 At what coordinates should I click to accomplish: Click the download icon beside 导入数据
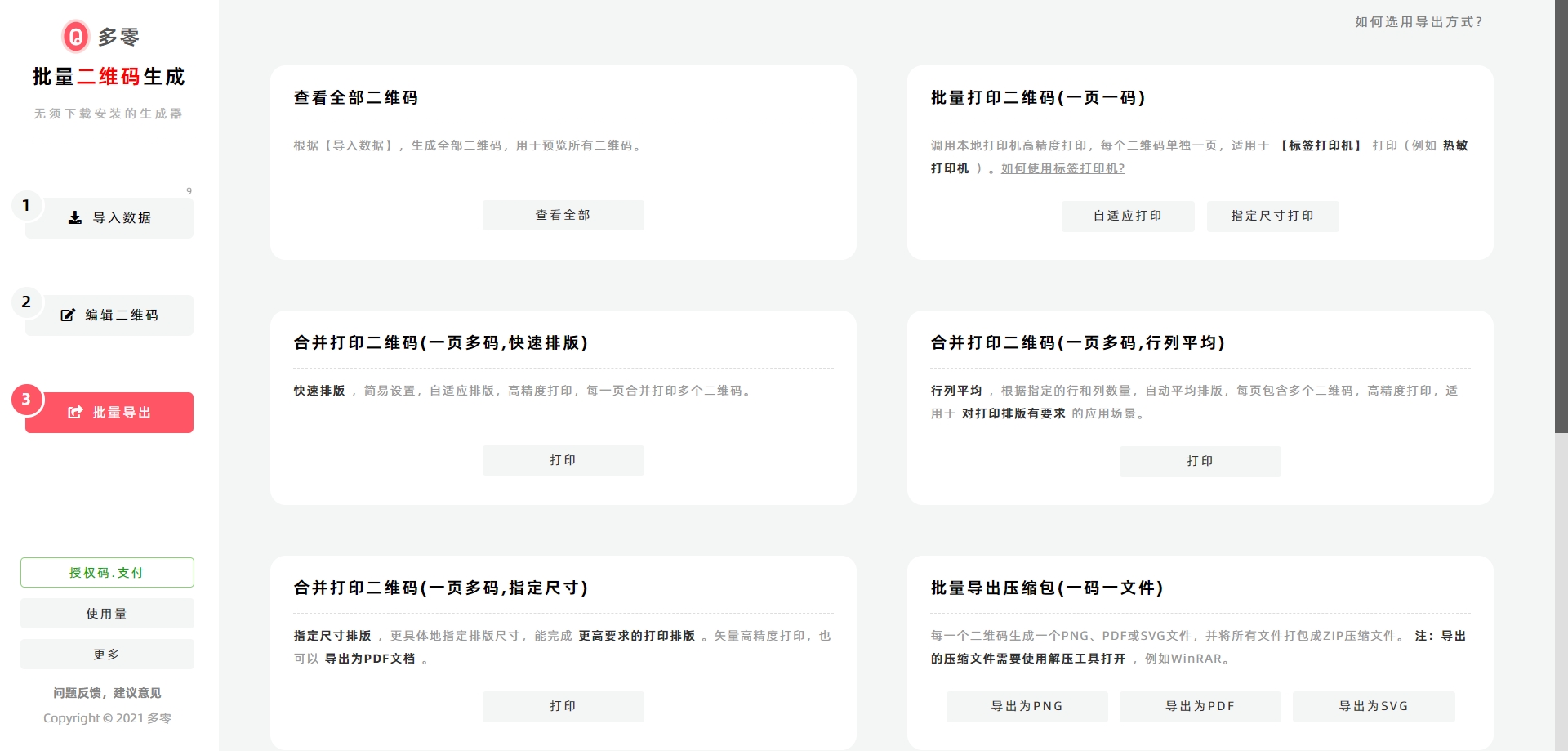point(75,217)
